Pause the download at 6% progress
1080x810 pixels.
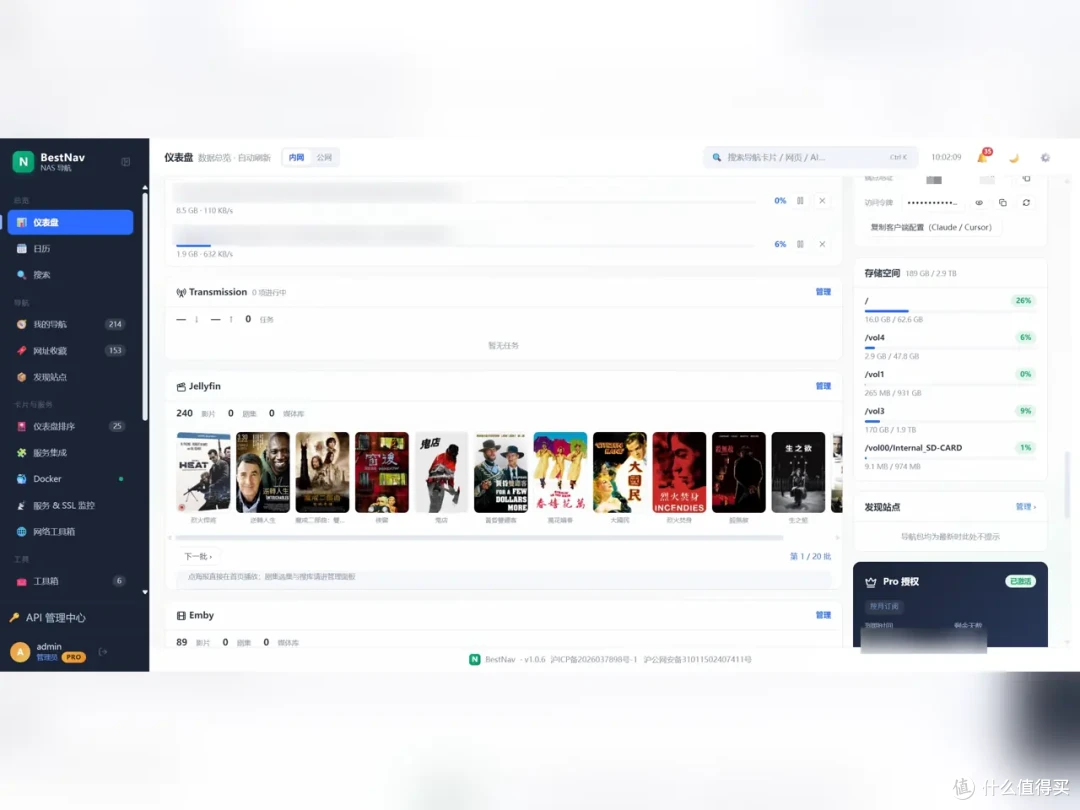pyautogui.click(x=800, y=245)
